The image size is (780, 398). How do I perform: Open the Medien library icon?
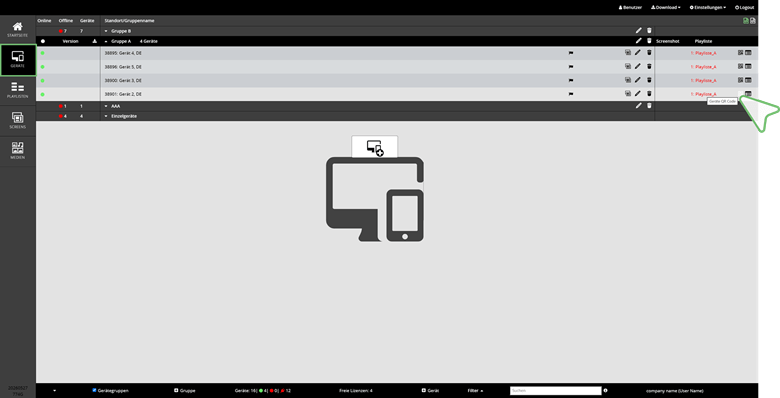[x=17, y=151]
